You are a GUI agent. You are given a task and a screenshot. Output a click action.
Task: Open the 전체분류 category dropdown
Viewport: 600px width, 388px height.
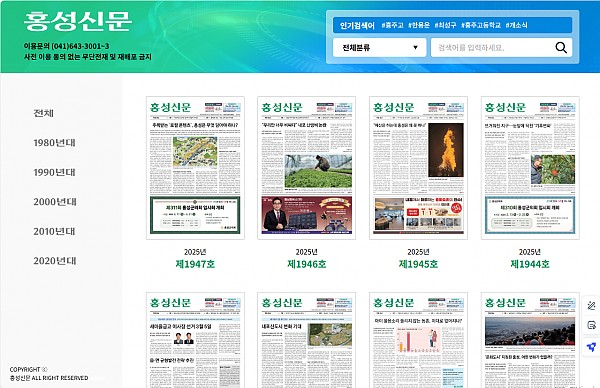click(x=379, y=47)
